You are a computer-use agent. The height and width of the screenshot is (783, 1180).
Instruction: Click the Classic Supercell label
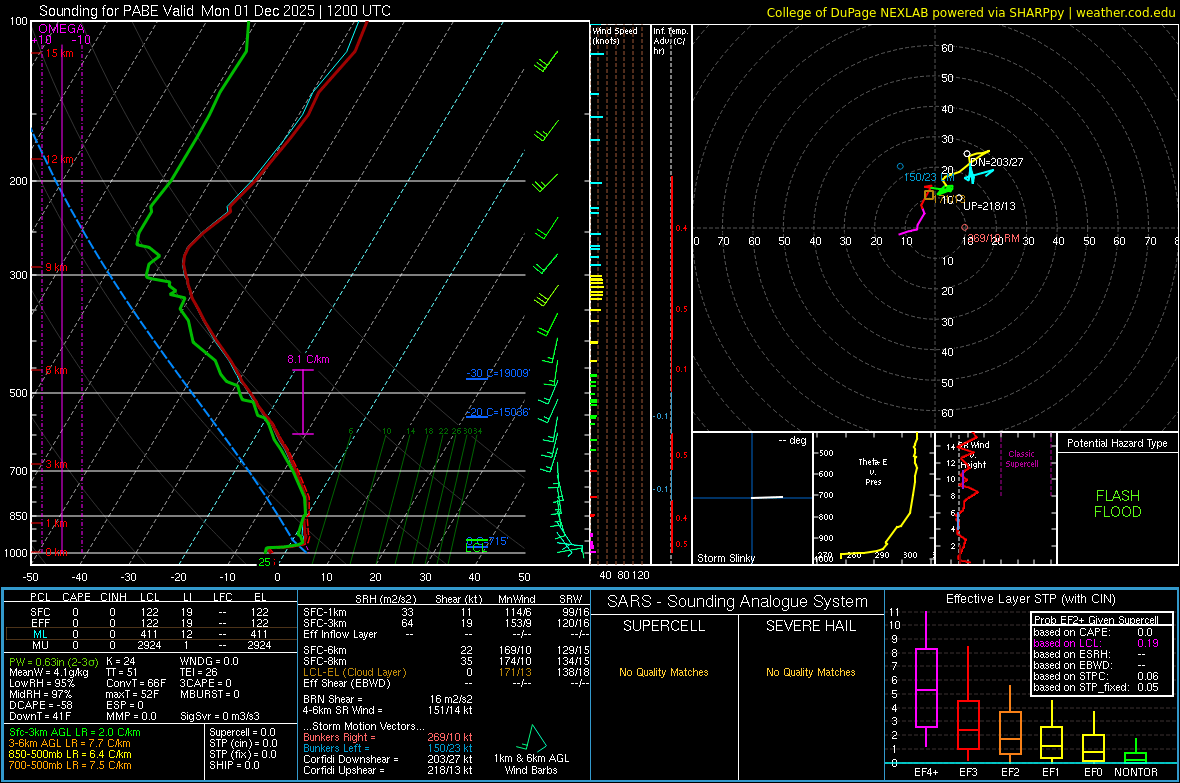coord(1021,459)
